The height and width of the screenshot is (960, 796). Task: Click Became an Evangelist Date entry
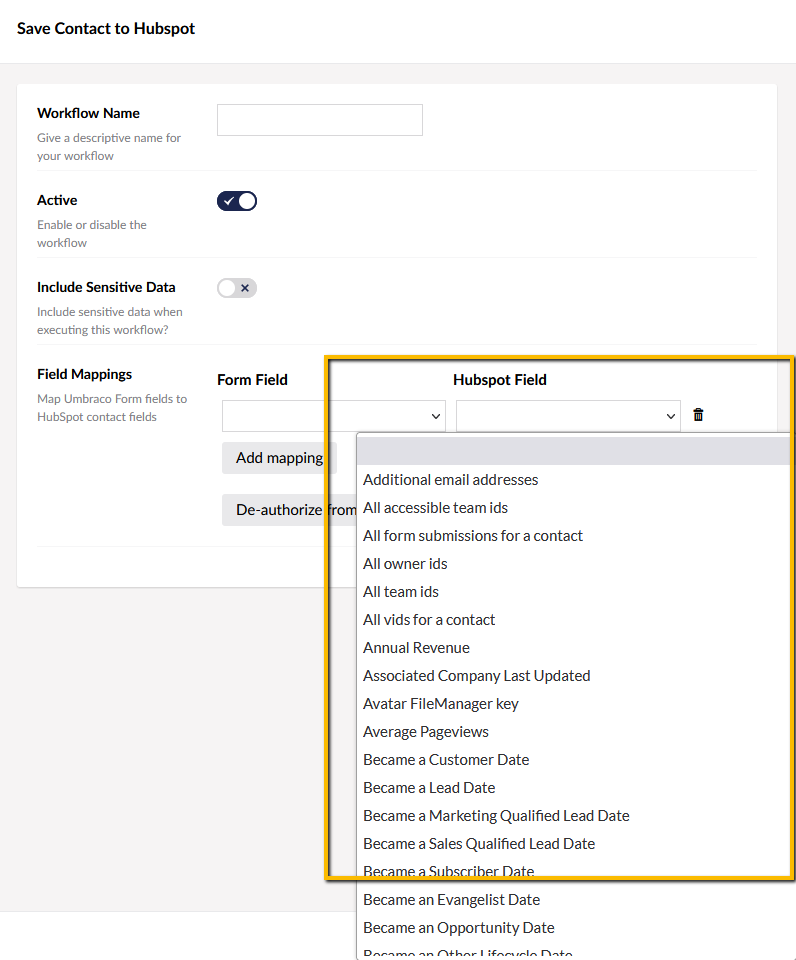(451, 899)
